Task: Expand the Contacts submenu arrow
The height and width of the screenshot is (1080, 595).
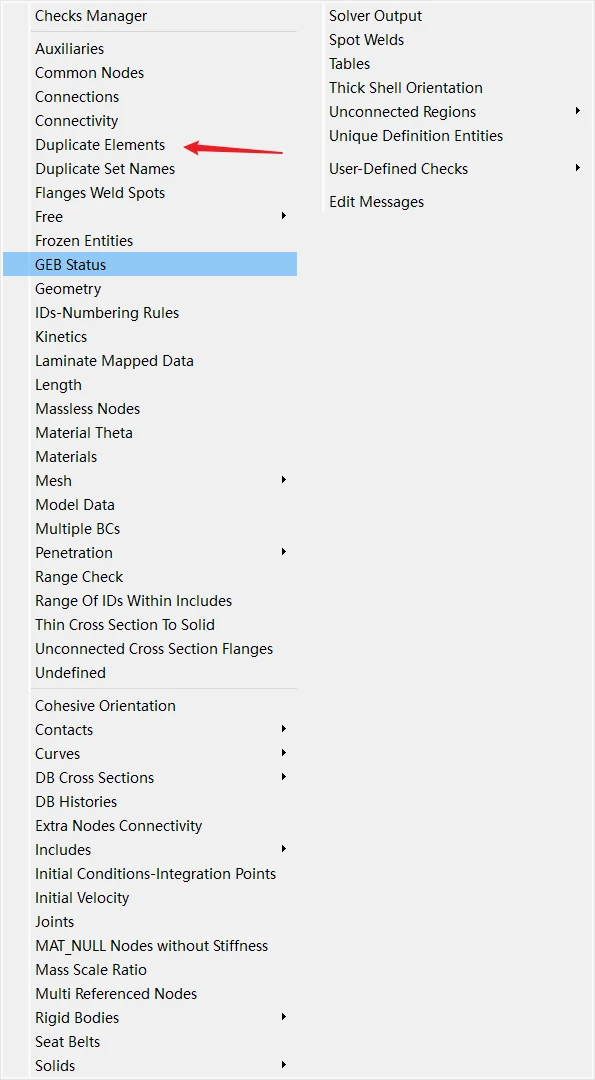Action: coord(284,729)
